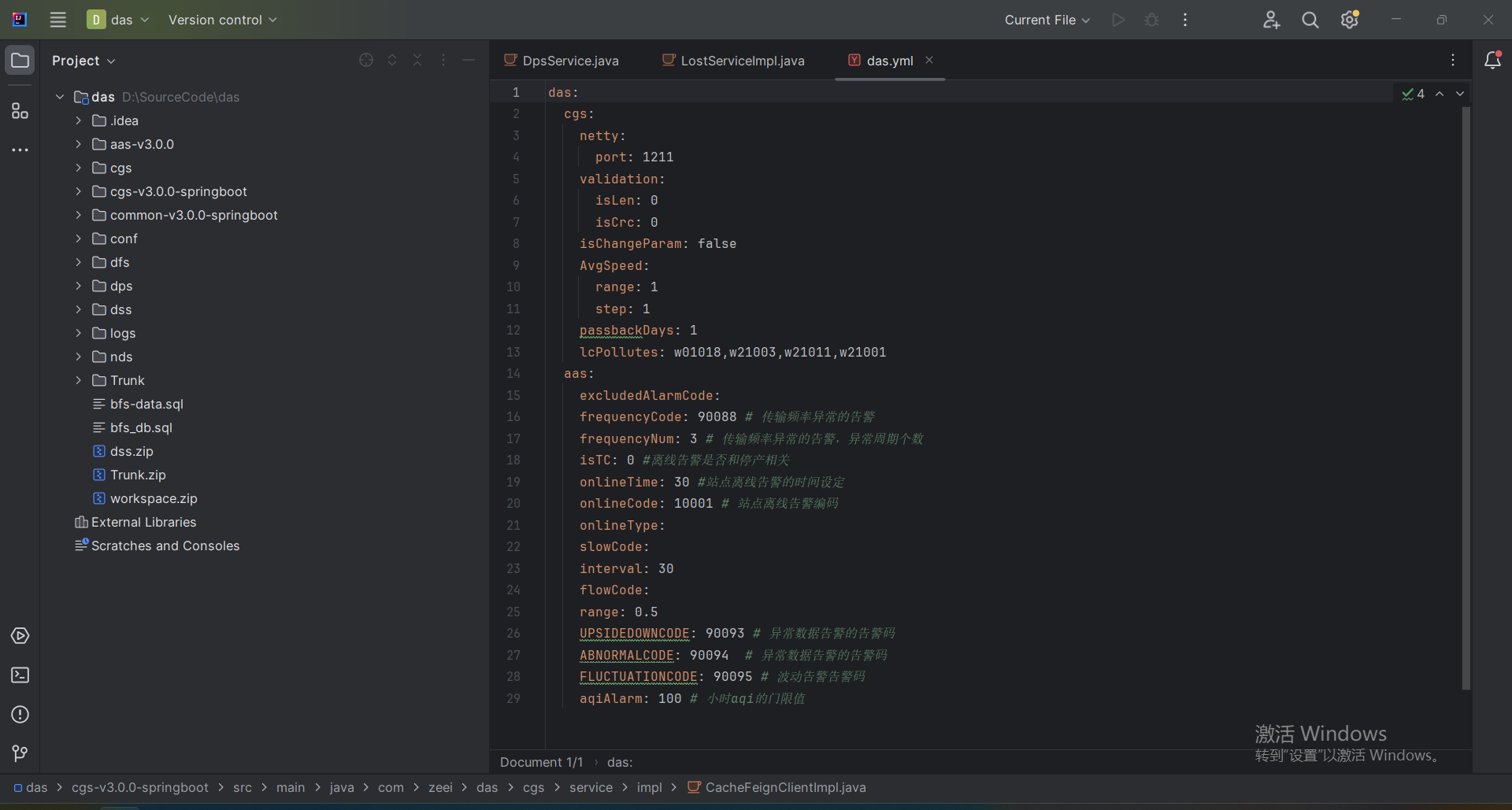Click cgs-v3.0.0-springboot breadcrumb
1512x810 pixels.
[x=140, y=787]
